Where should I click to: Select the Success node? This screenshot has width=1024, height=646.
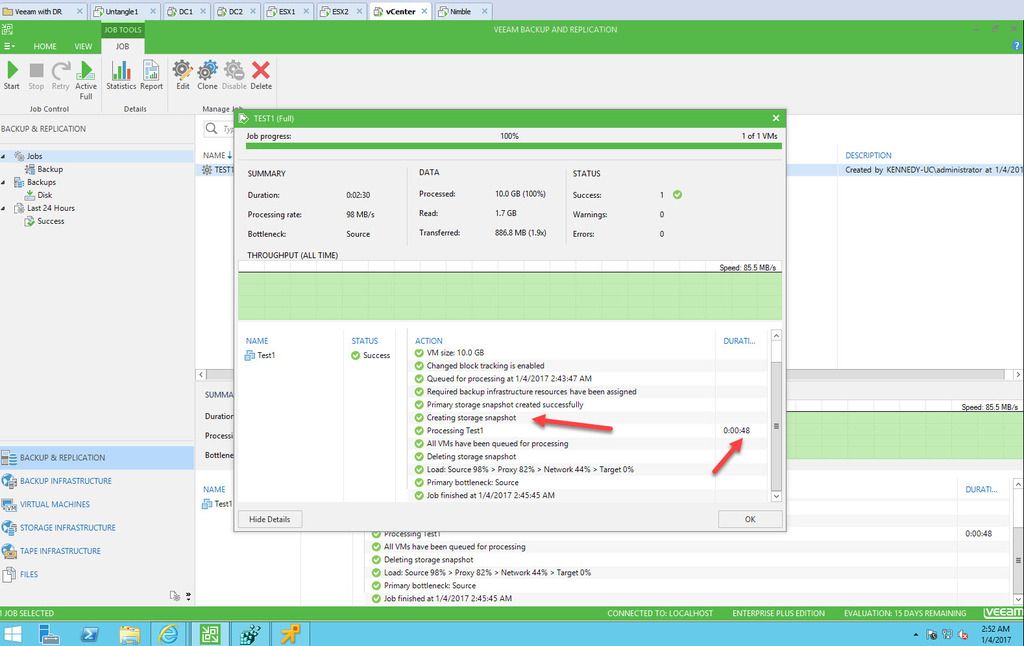click(50, 221)
